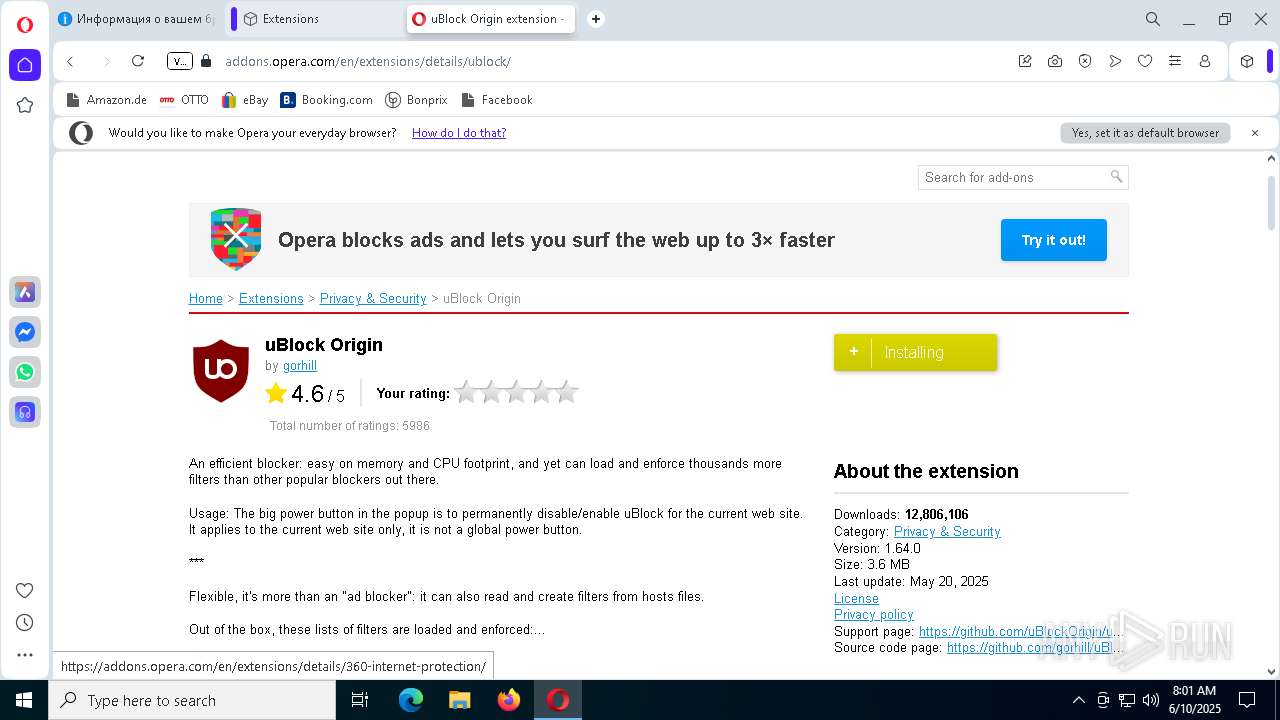This screenshot has height=720, width=1280.
Task: Click 'Yes, set it as default browser'
Action: pos(1145,133)
